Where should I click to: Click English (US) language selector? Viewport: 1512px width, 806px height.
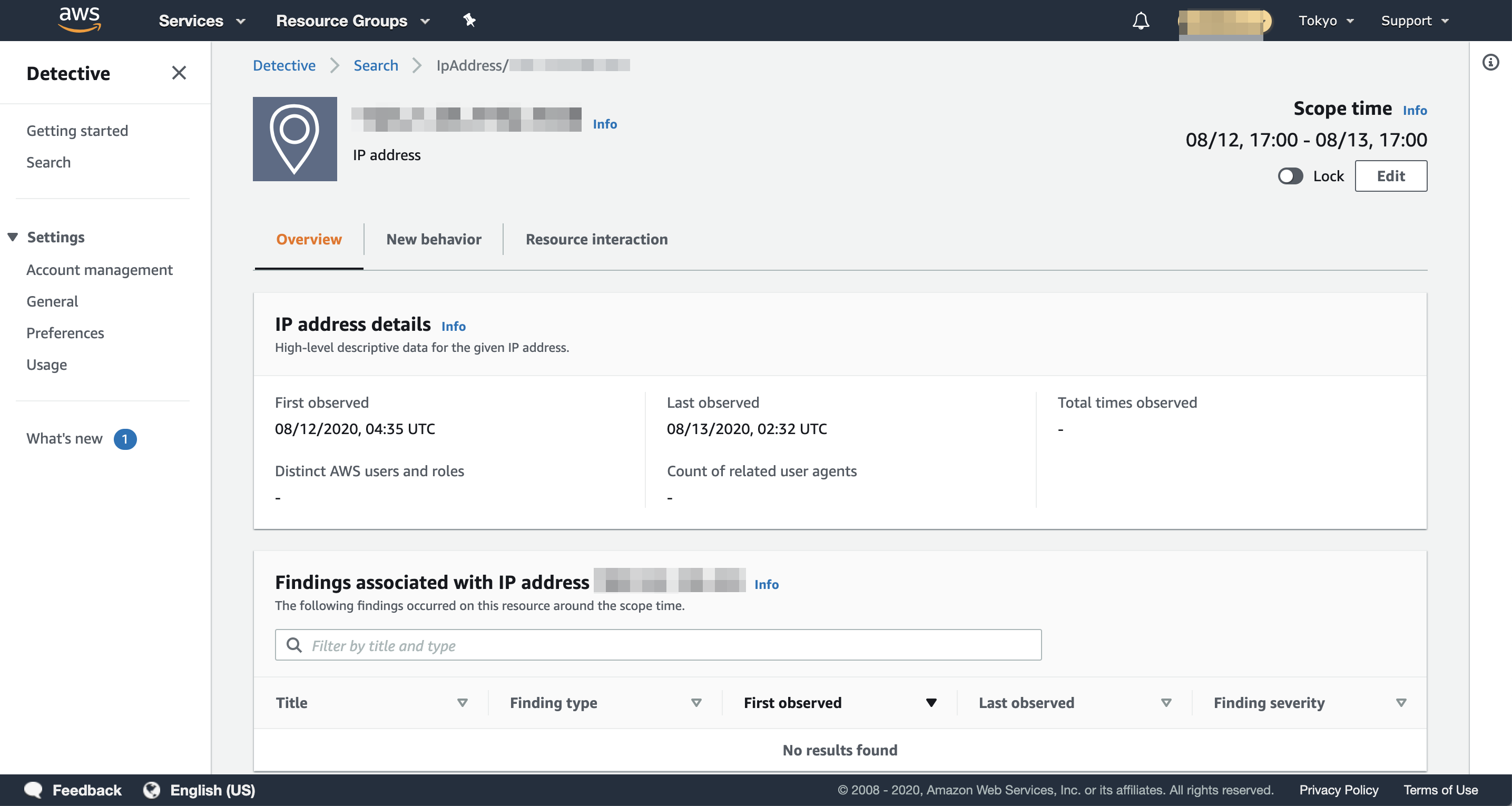[199, 790]
